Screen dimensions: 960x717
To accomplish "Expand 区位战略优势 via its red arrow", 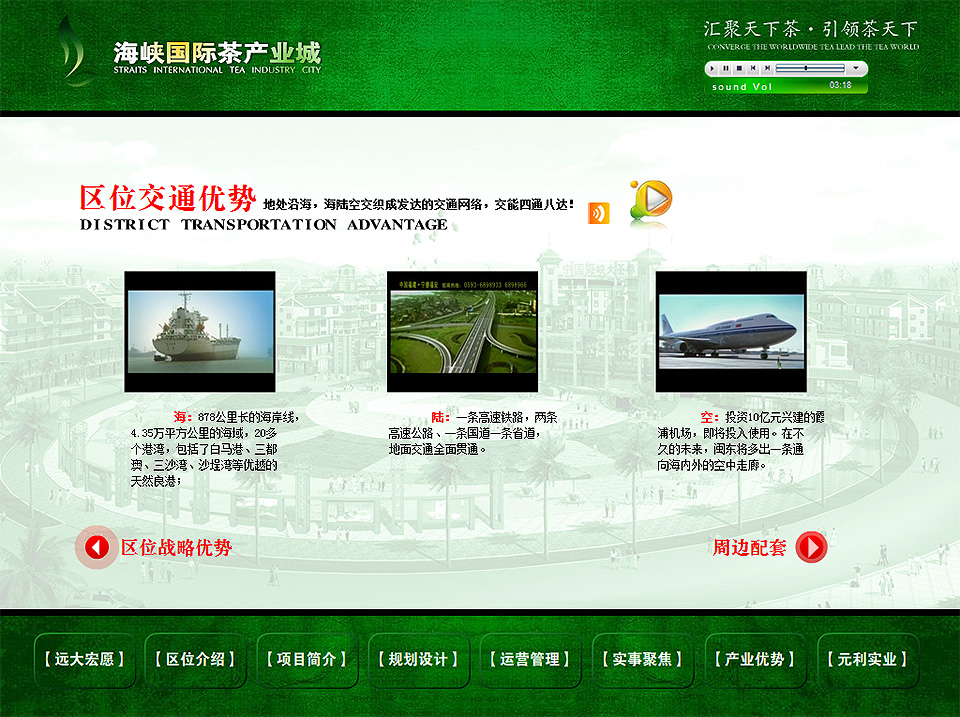I will [x=97, y=548].
